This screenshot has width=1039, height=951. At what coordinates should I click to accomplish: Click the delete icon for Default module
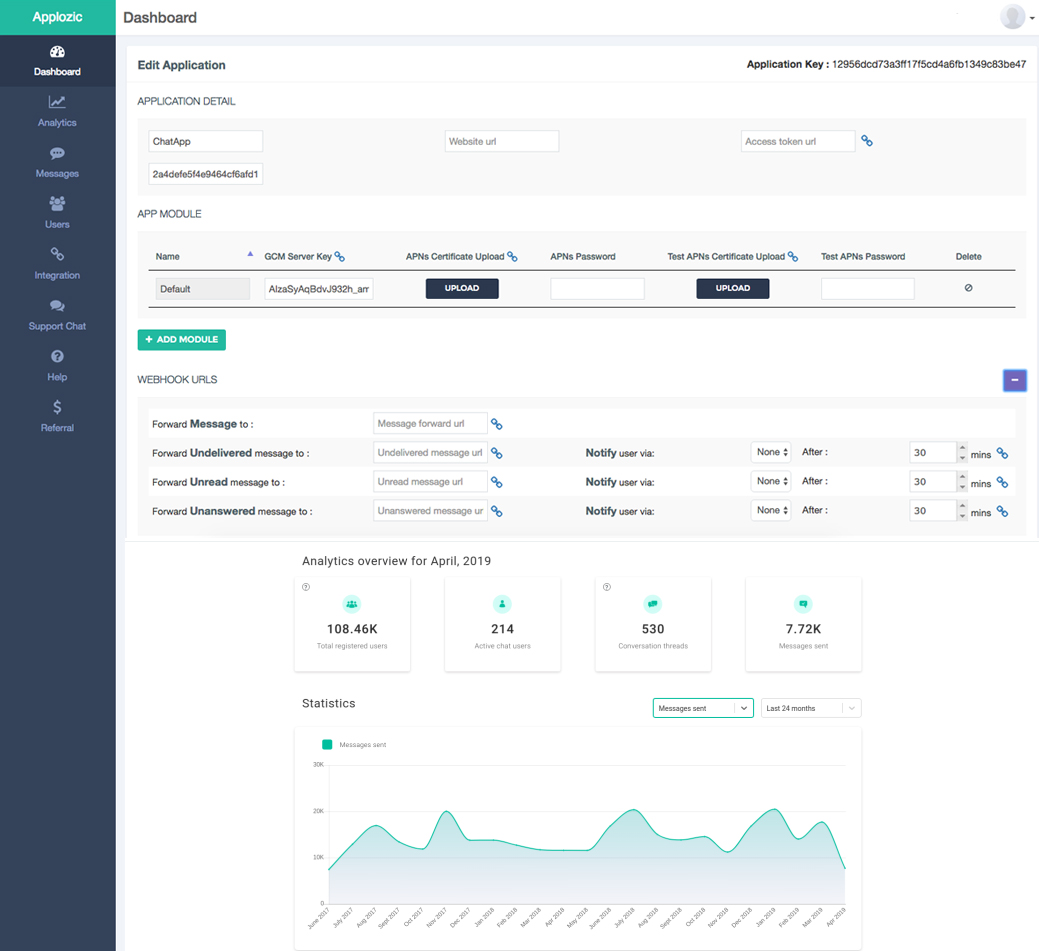tap(969, 288)
